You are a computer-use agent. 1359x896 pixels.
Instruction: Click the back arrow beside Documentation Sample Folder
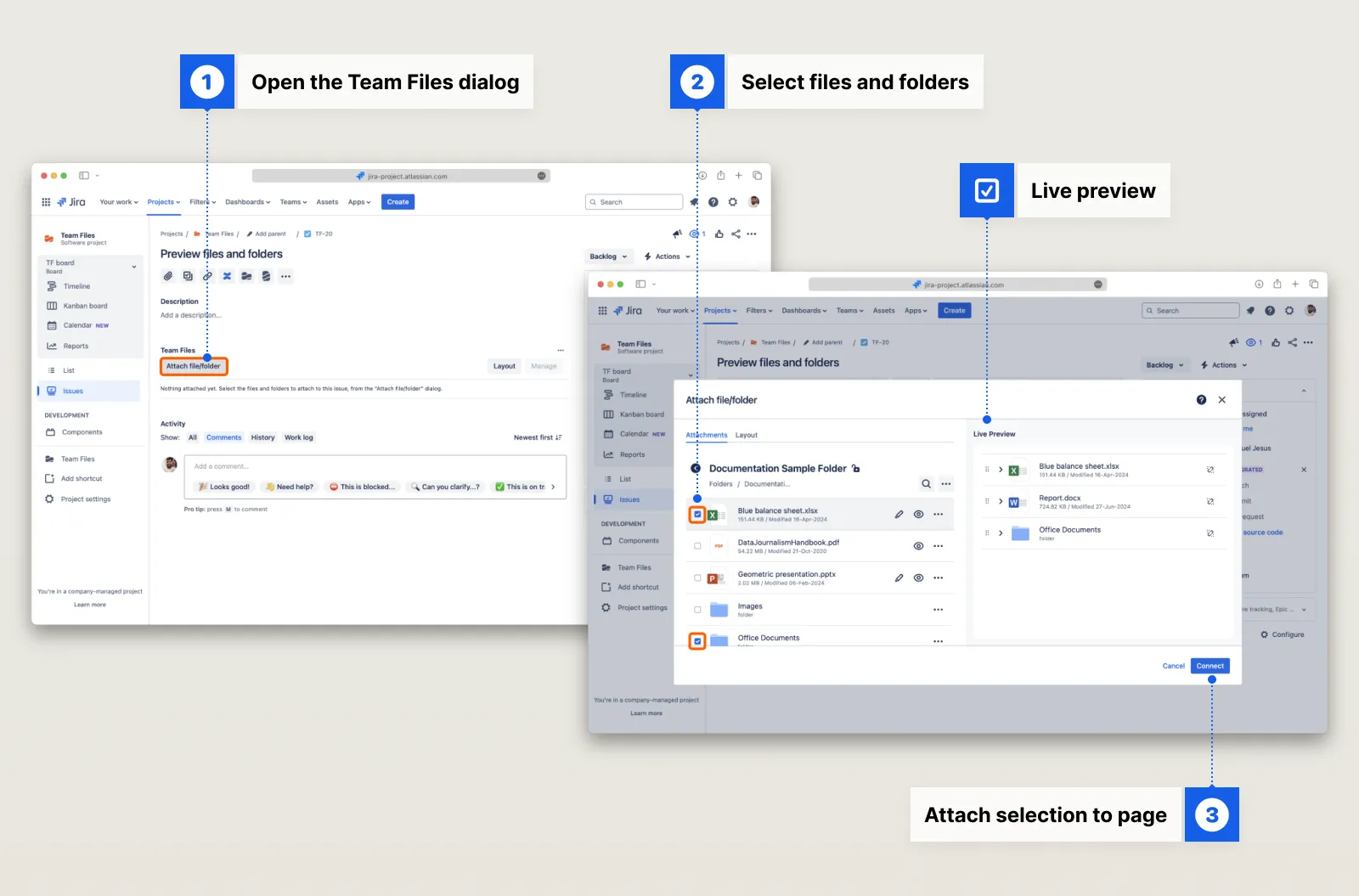coord(696,468)
